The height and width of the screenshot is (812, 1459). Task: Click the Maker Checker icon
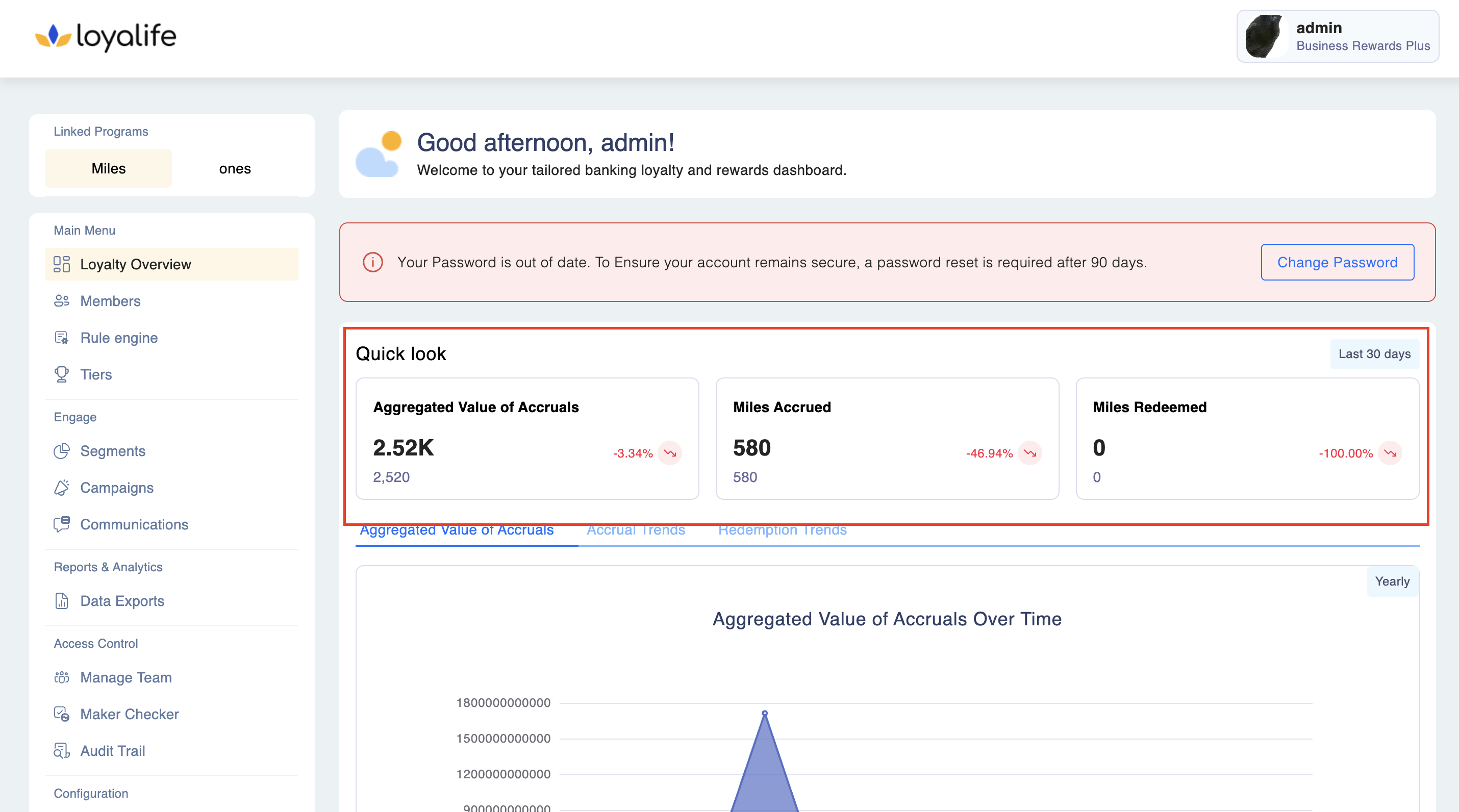click(x=61, y=714)
